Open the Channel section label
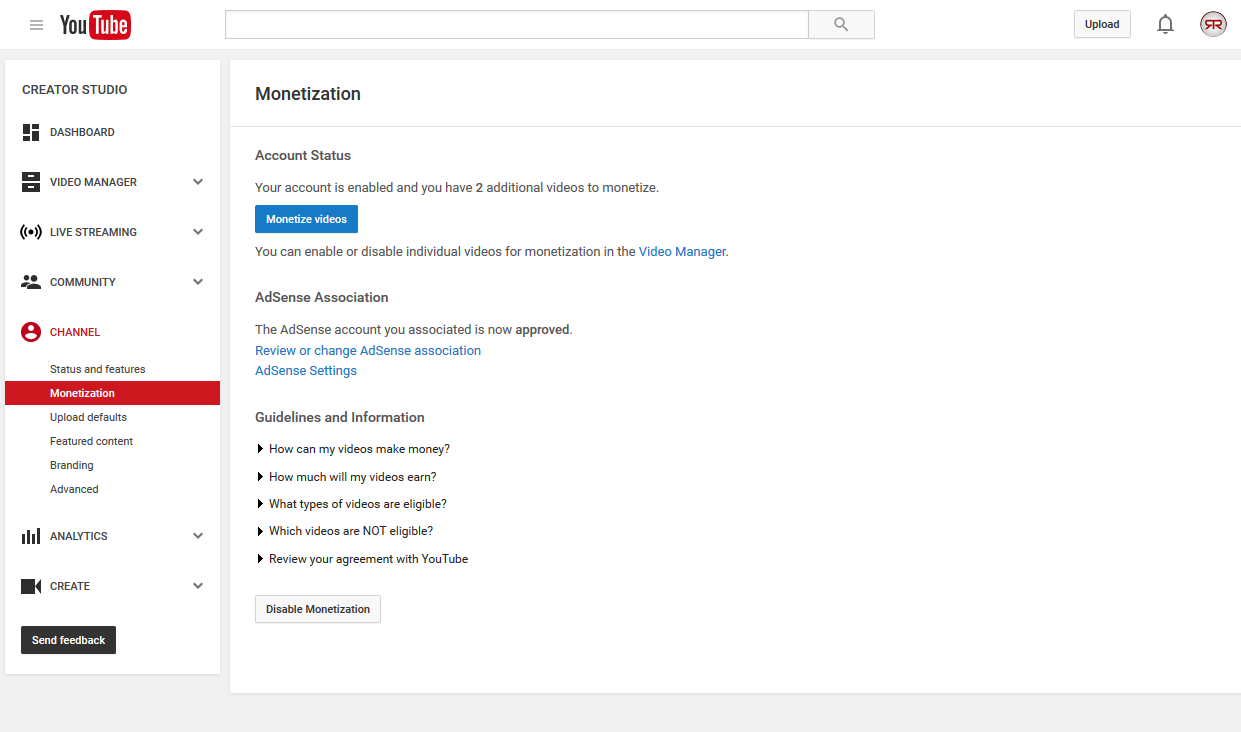This screenshot has height=732, width=1241. pos(75,332)
